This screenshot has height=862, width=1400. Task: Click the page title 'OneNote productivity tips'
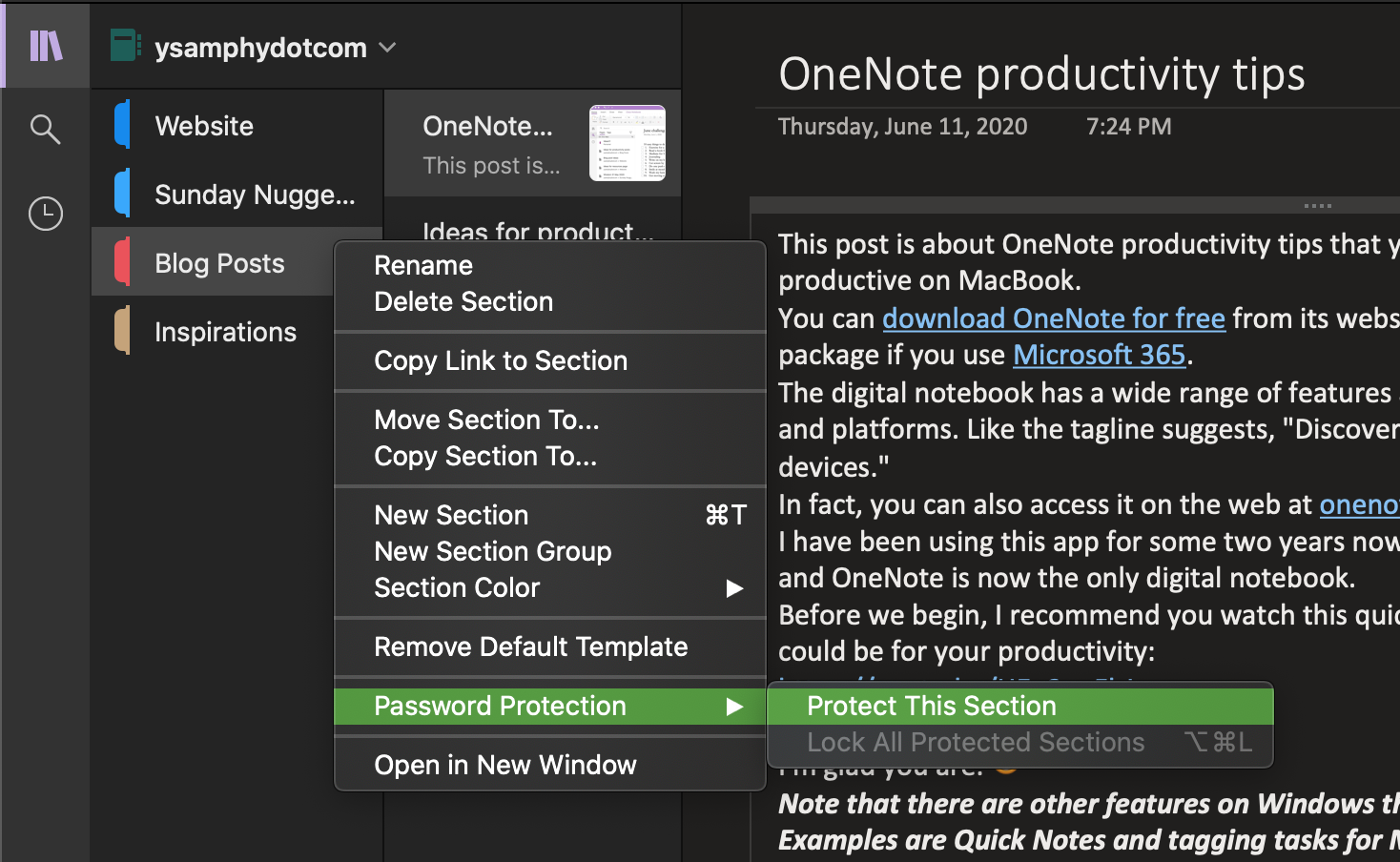(x=1041, y=73)
